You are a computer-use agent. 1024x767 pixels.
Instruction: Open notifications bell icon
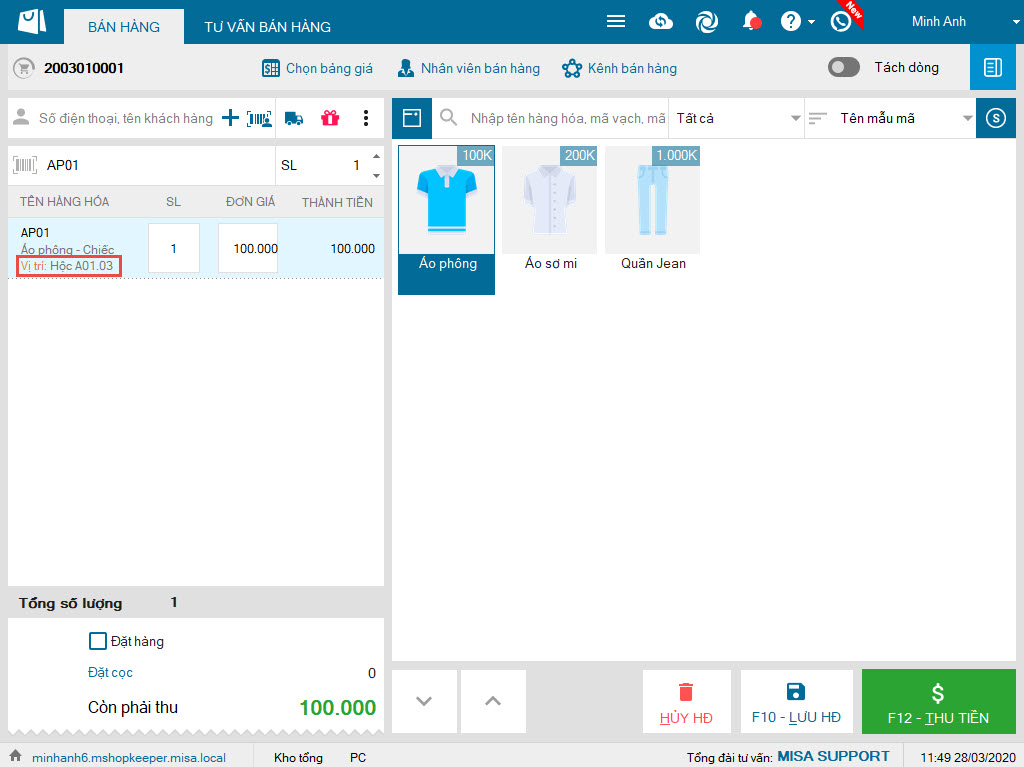pyautogui.click(x=752, y=22)
